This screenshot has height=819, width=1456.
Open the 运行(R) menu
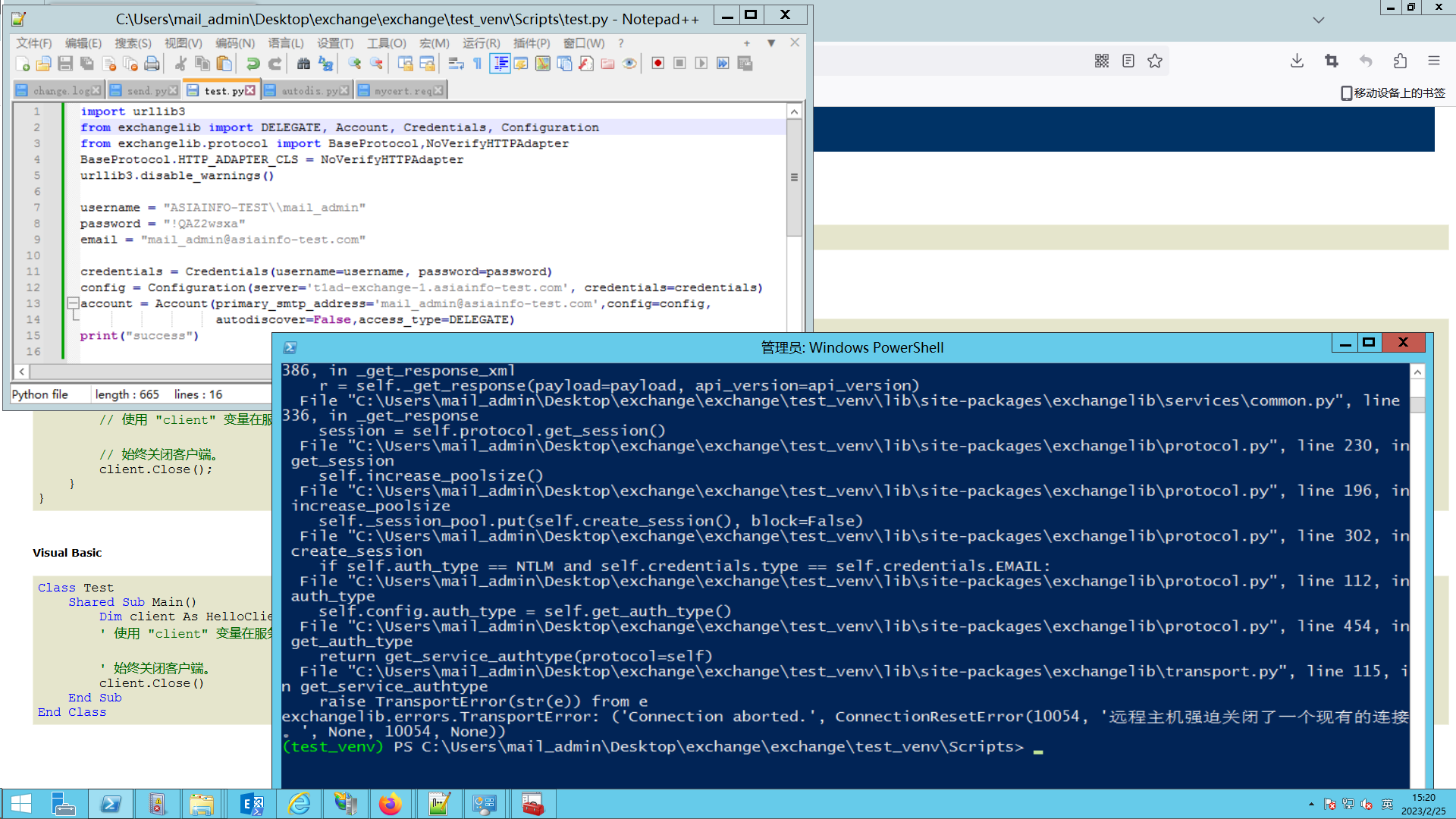480,43
